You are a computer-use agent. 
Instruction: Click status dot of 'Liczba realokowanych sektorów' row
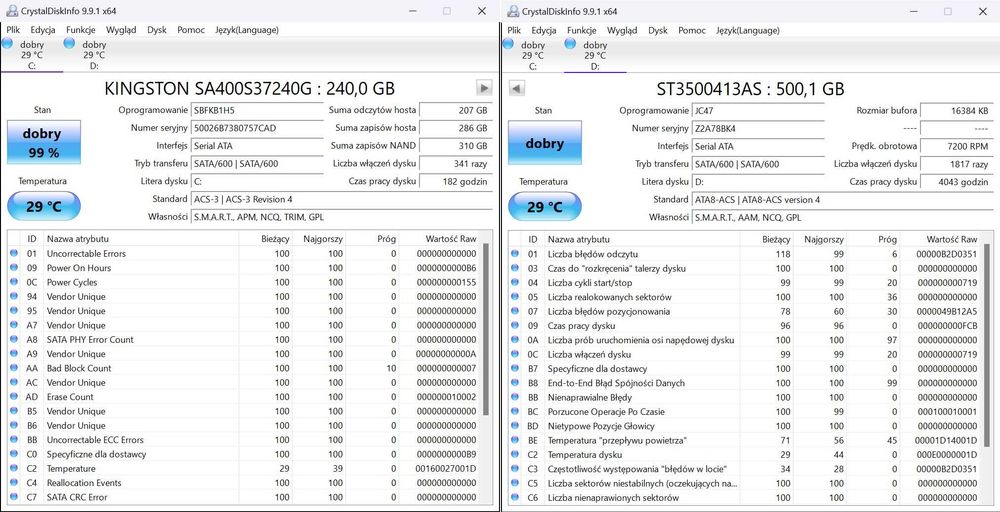515,296
